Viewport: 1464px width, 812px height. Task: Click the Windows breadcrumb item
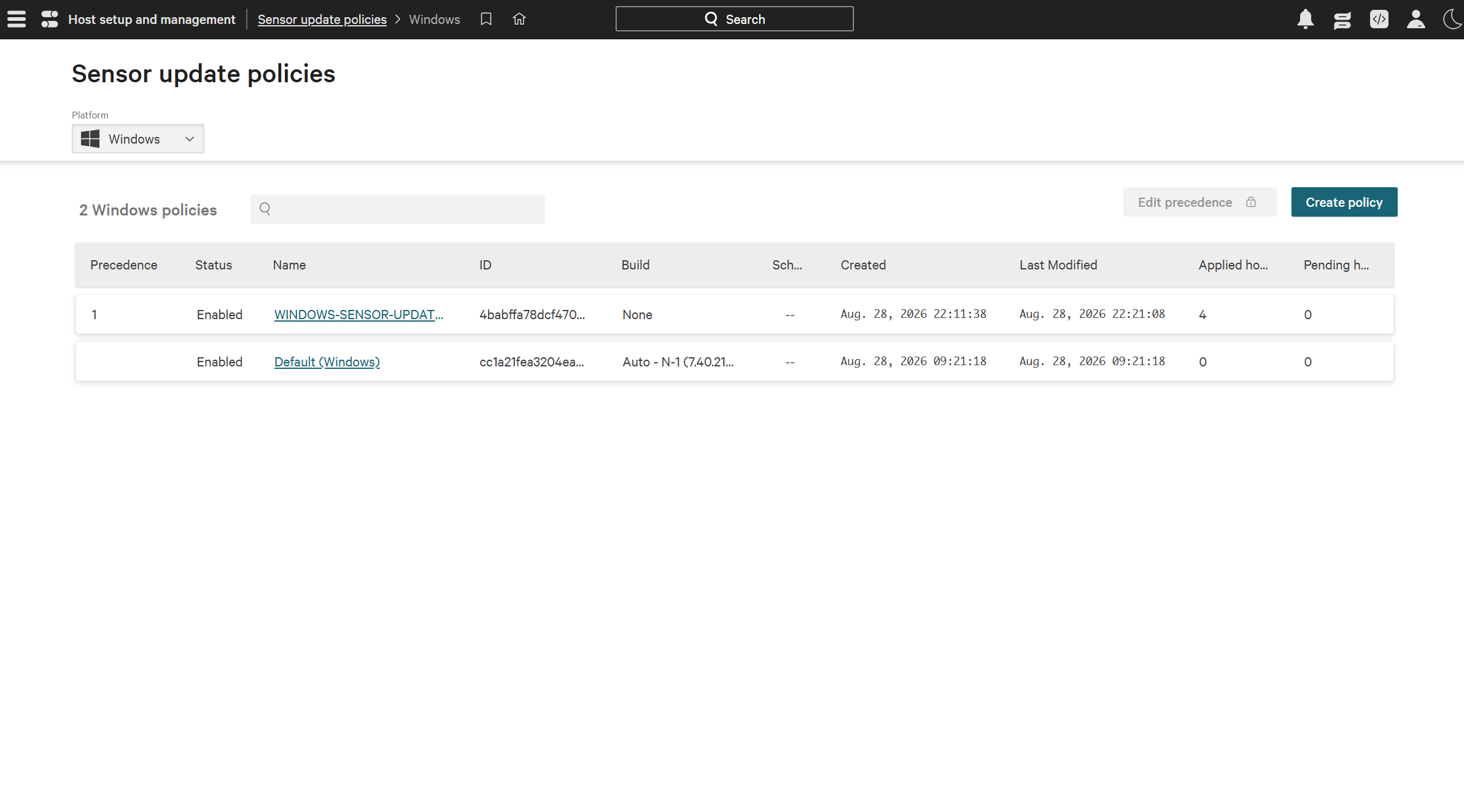coord(435,19)
